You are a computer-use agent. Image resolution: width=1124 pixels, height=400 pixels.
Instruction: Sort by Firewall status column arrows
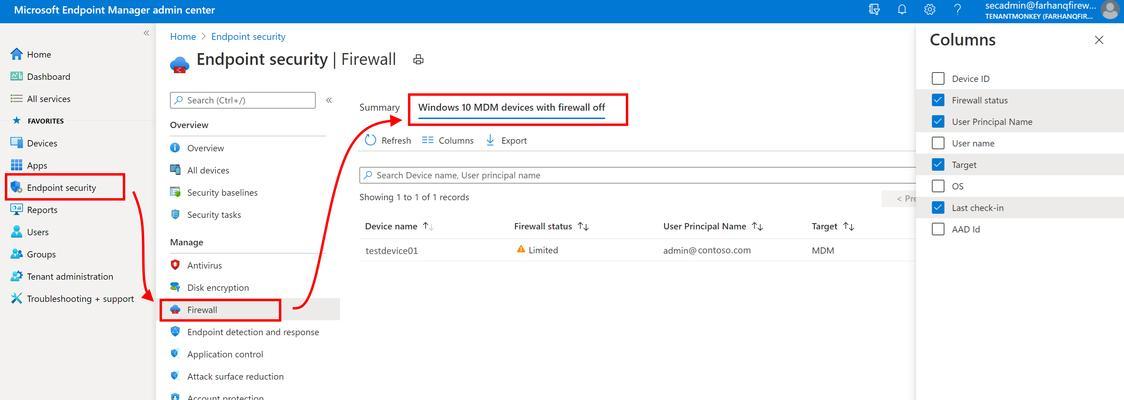pyautogui.click(x=583, y=227)
